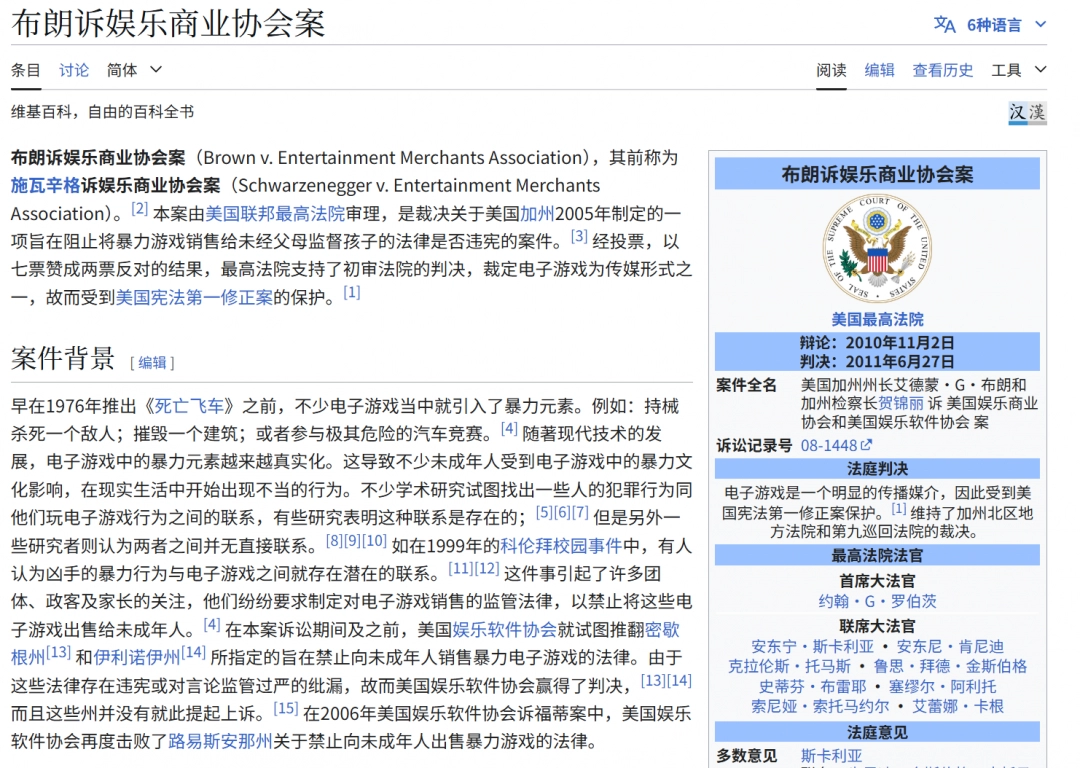The width and height of the screenshot is (1080, 768).
Task: Click the Supreme Court seal image
Action: [x=877, y=249]
